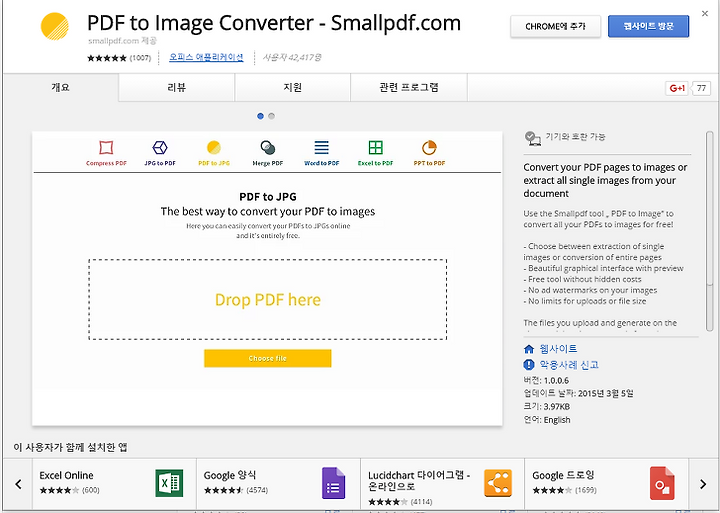Open the Google 양식 purple forms icon
The image size is (720, 513).
click(333, 483)
